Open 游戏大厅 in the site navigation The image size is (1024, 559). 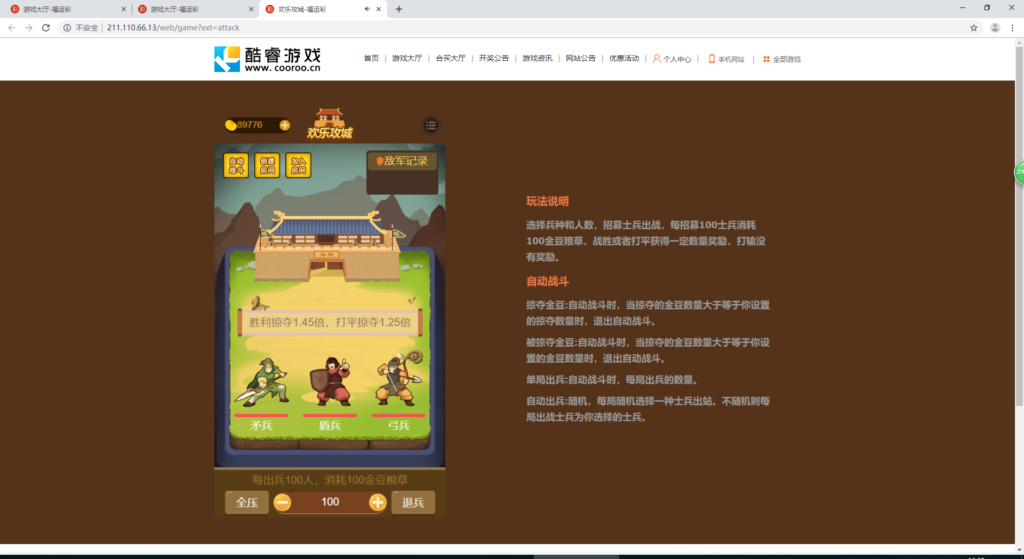click(407, 59)
